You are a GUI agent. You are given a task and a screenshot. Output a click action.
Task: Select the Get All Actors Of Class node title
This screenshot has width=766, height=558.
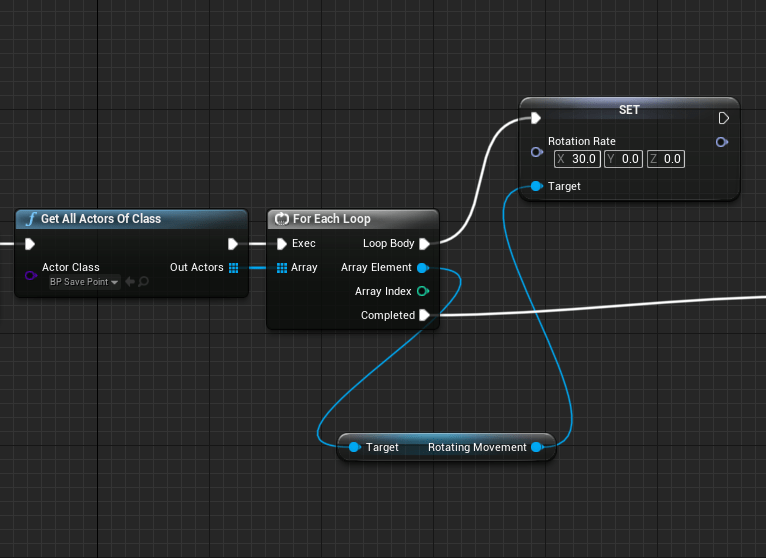tap(101, 219)
